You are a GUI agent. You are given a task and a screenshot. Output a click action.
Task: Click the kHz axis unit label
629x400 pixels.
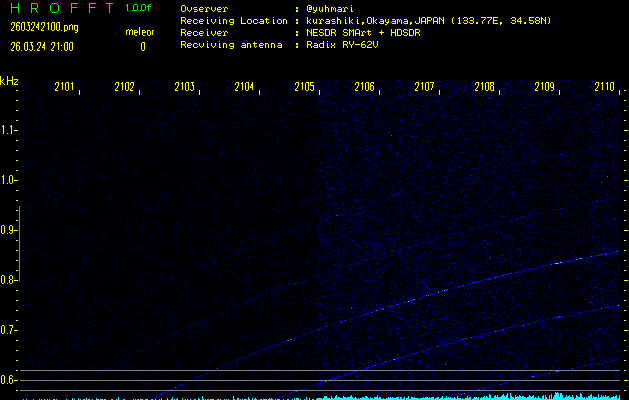tap(9, 81)
